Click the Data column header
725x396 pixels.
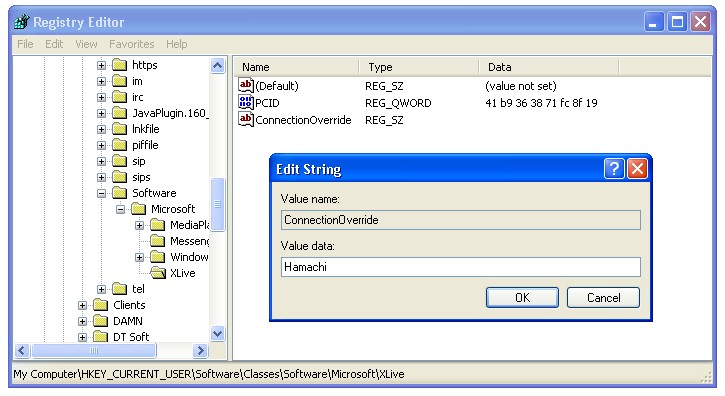[549, 67]
